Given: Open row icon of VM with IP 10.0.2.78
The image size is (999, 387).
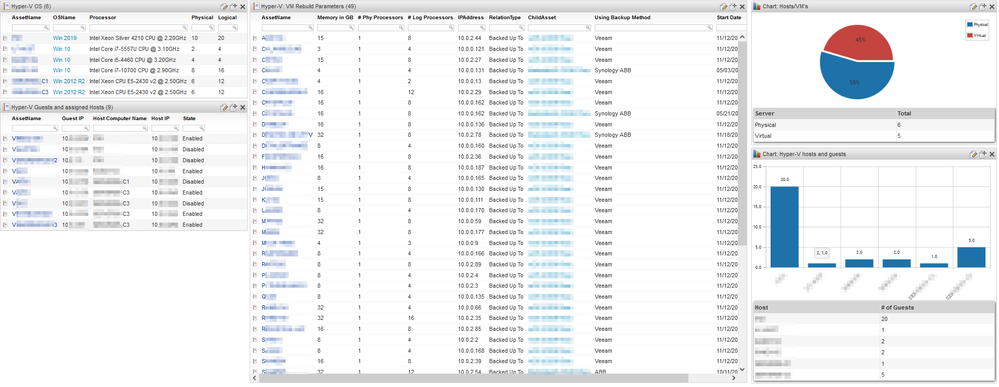Looking at the screenshot, I should 255,135.
